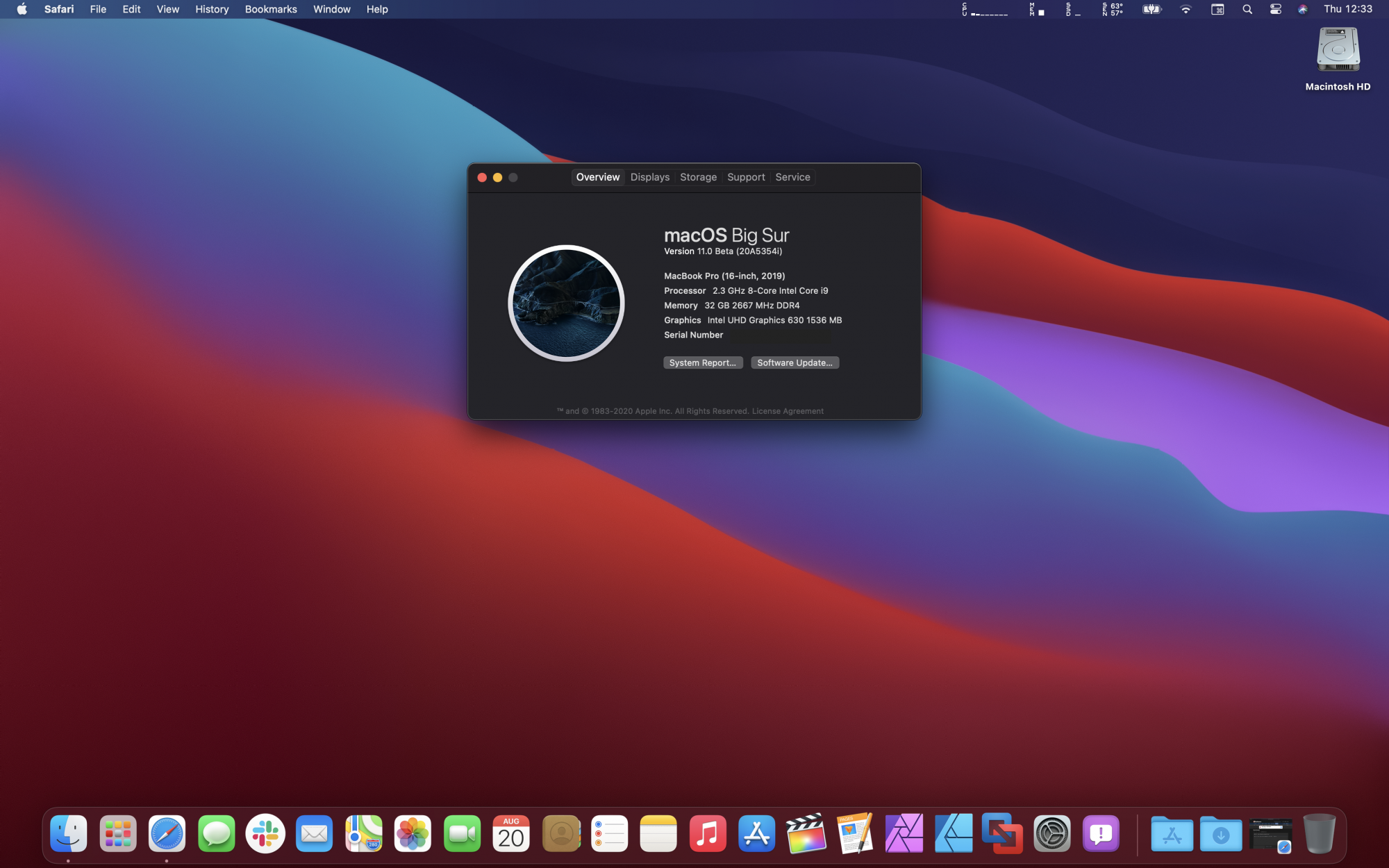Open Launchpad from the dock

[117, 833]
